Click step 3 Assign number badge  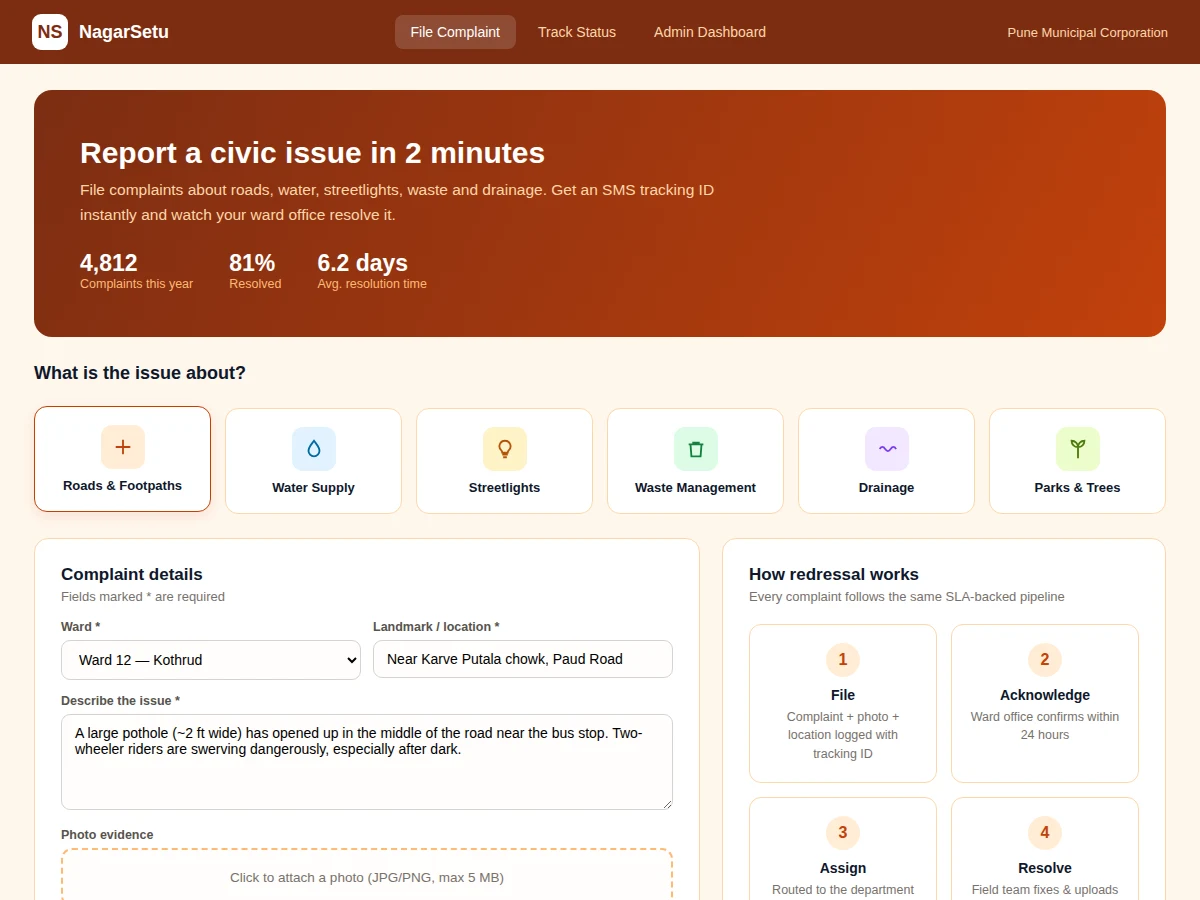pos(843,832)
